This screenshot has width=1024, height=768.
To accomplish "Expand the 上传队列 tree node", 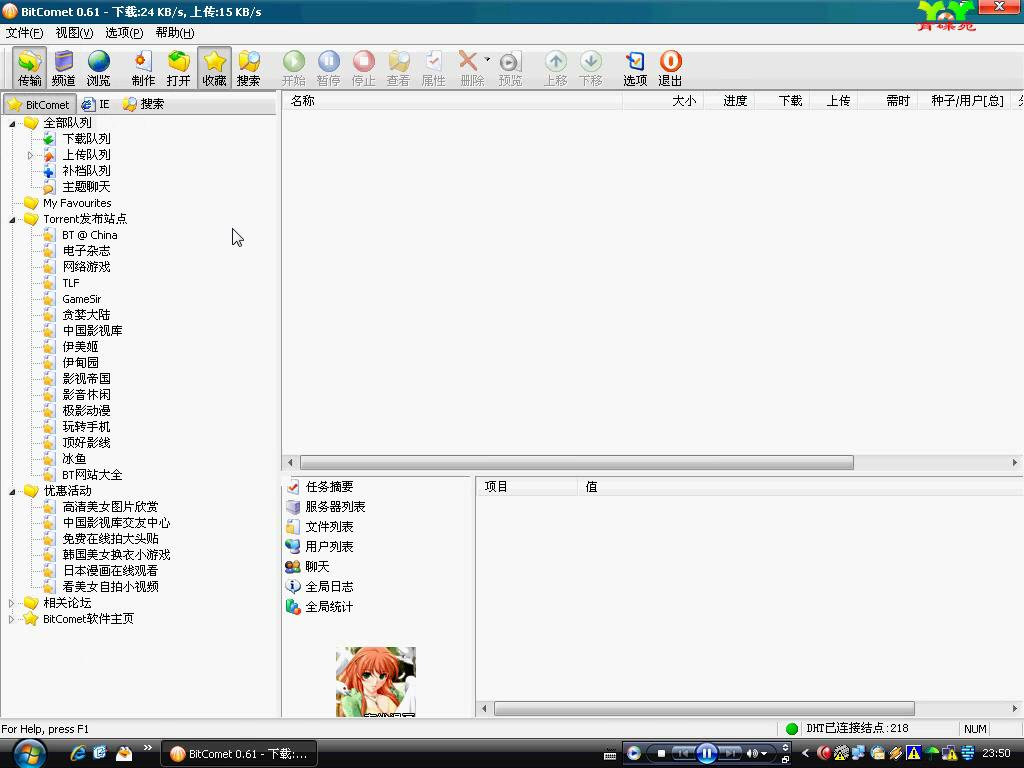I will click(x=30, y=155).
